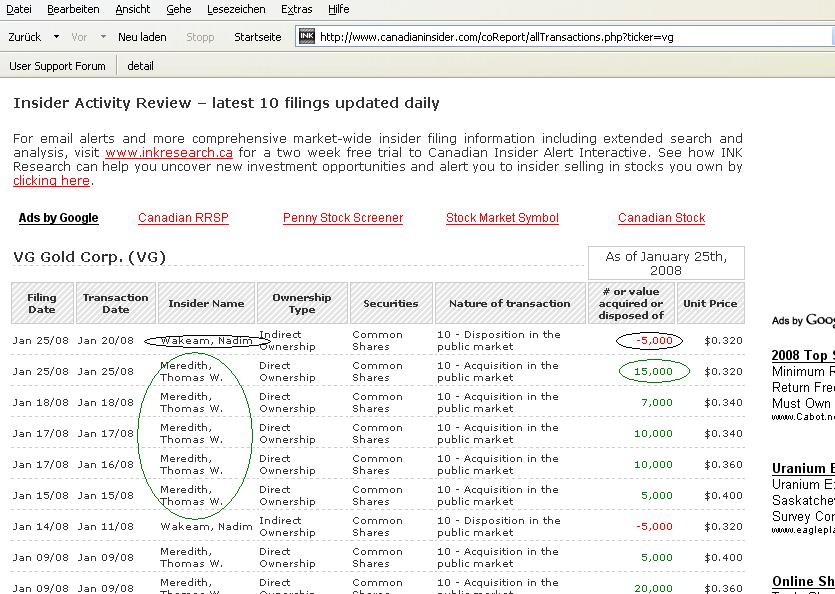Open the Lesezeichen menu
Viewport: 835px width, 594px height.
236,9
